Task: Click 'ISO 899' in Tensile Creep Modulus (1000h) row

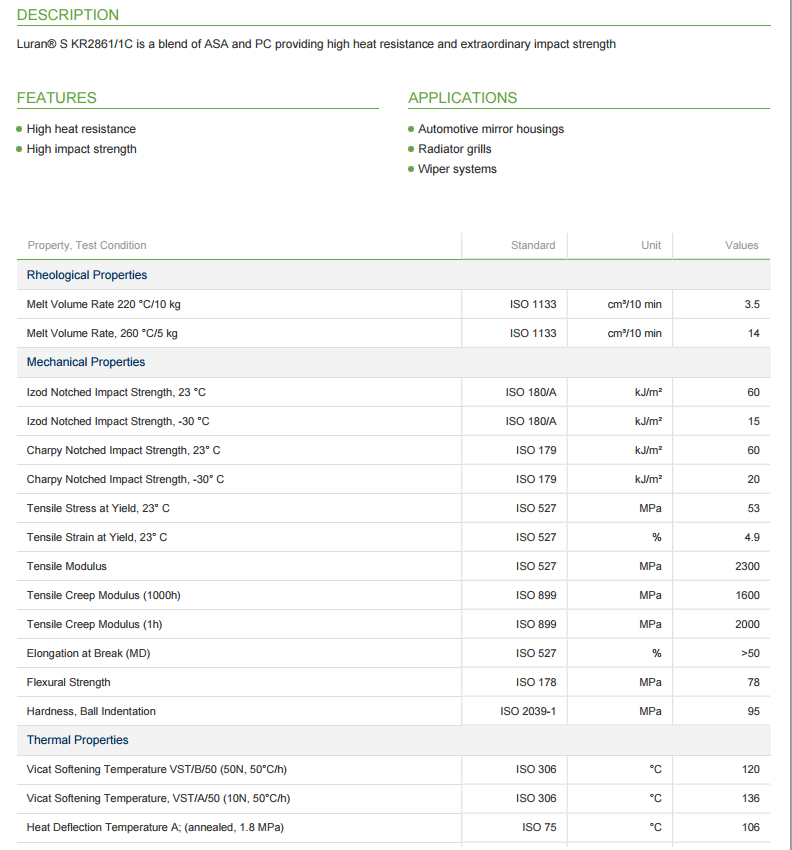Action: point(536,595)
